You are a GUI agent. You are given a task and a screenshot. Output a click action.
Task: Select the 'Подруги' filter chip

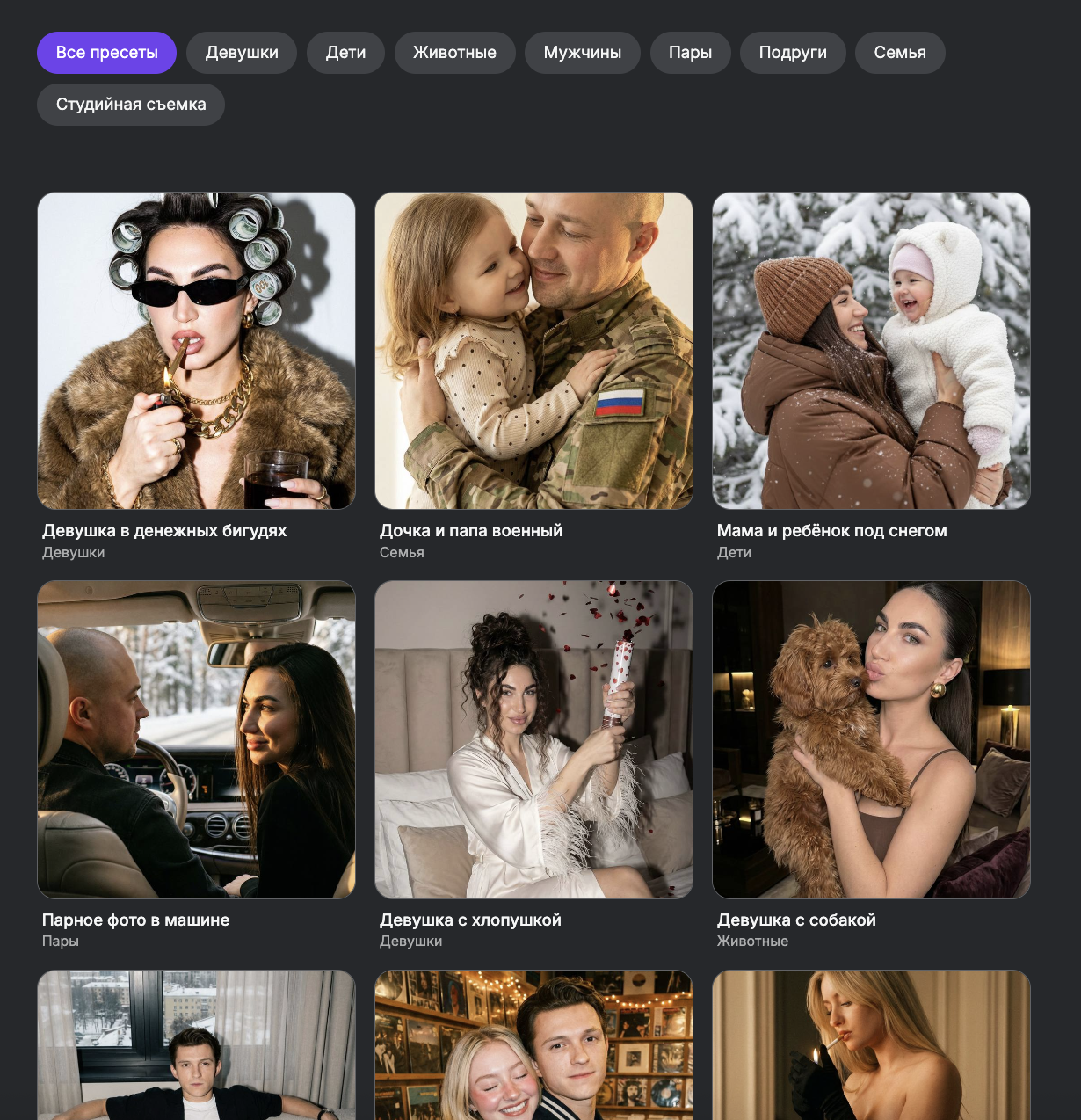pos(793,53)
